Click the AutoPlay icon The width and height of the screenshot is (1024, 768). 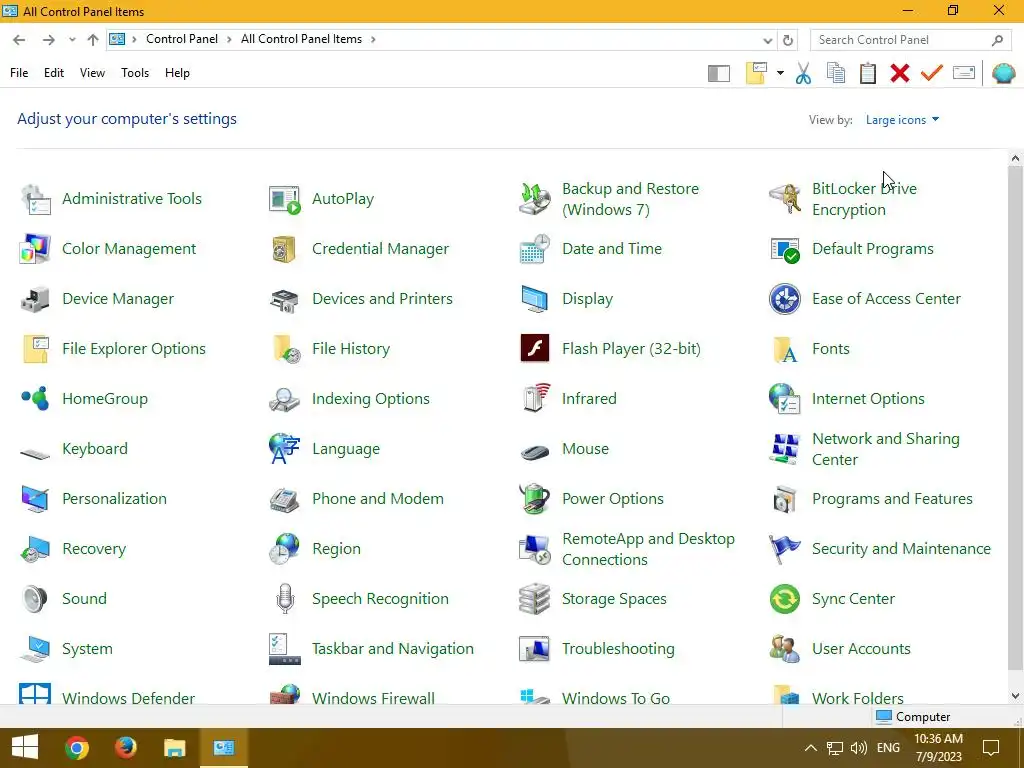pyautogui.click(x=285, y=199)
